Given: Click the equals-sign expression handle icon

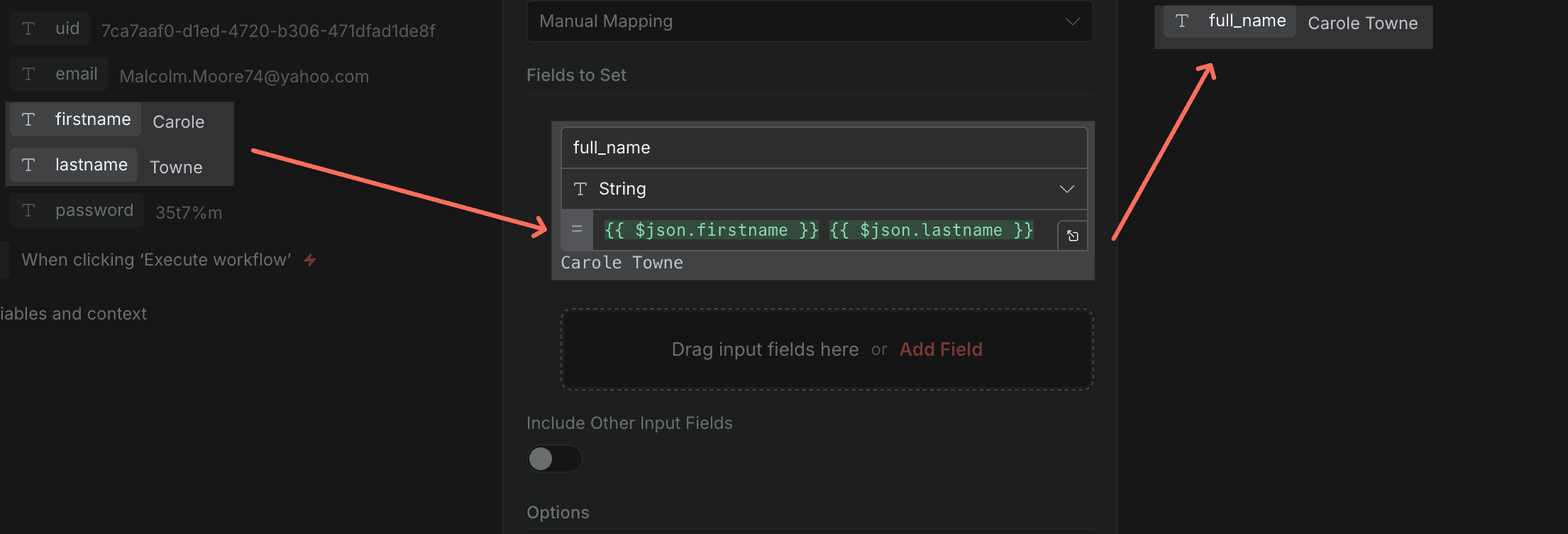Looking at the screenshot, I should tap(577, 229).
